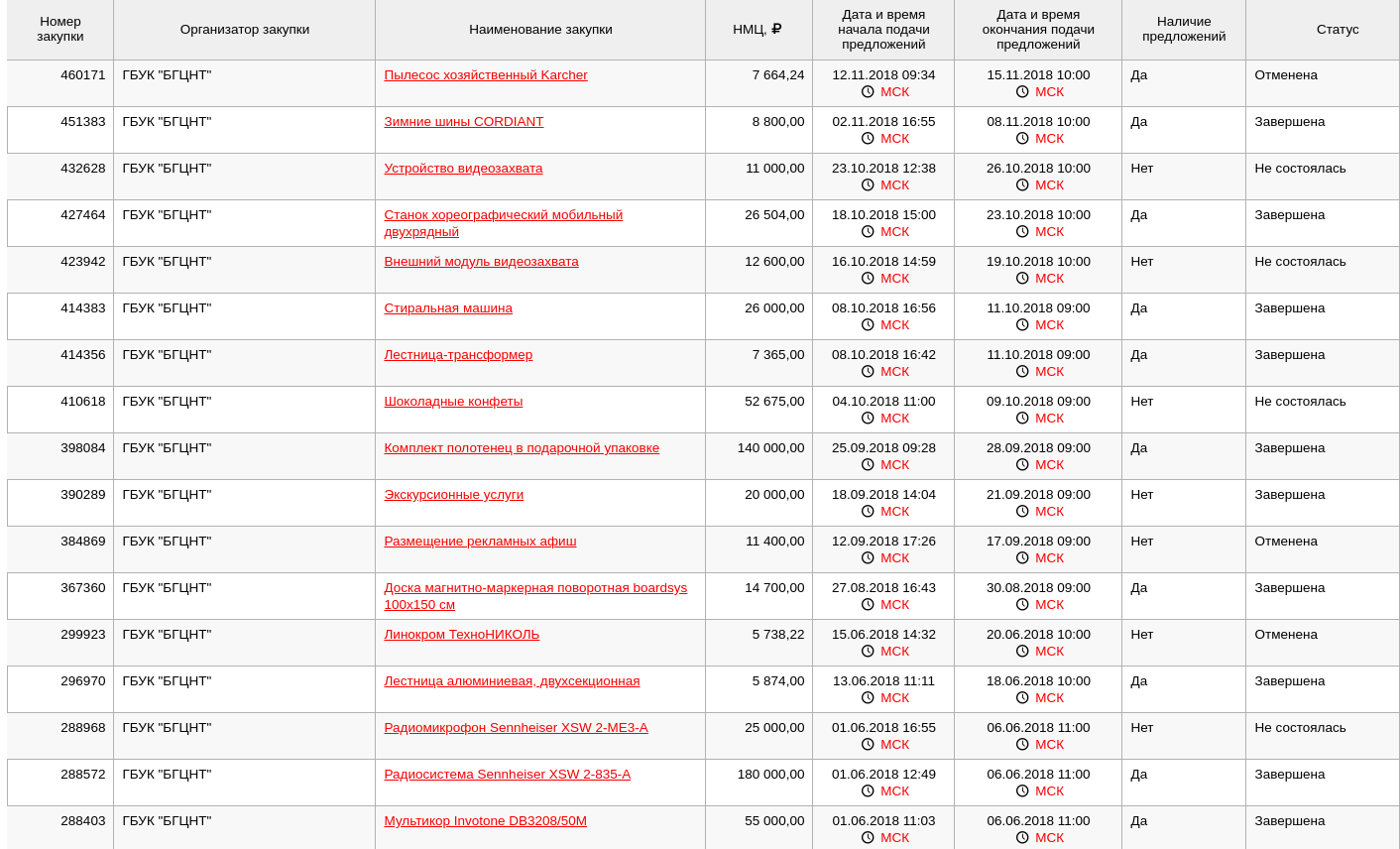Select price cell 52 675,00
Image resolution: width=1400 pixels, height=849 pixels.
[758, 410]
